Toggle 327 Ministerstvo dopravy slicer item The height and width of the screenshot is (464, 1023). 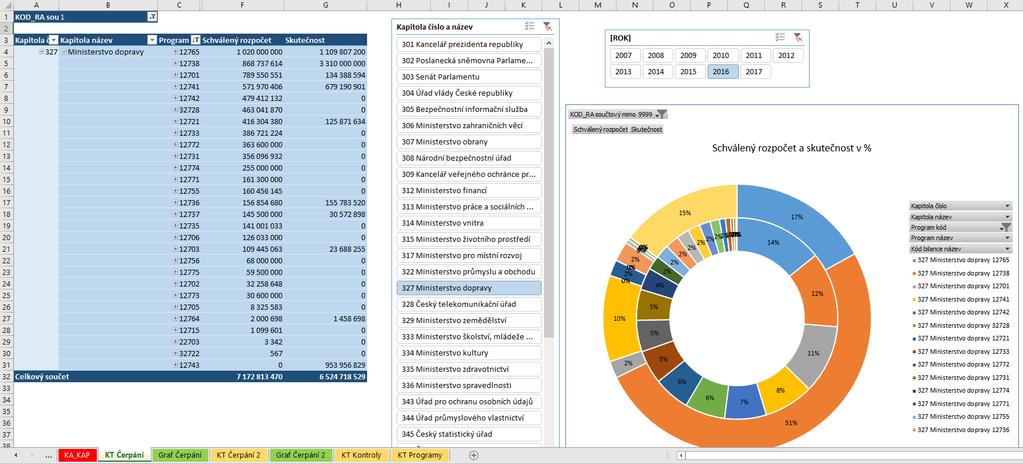coord(469,288)
